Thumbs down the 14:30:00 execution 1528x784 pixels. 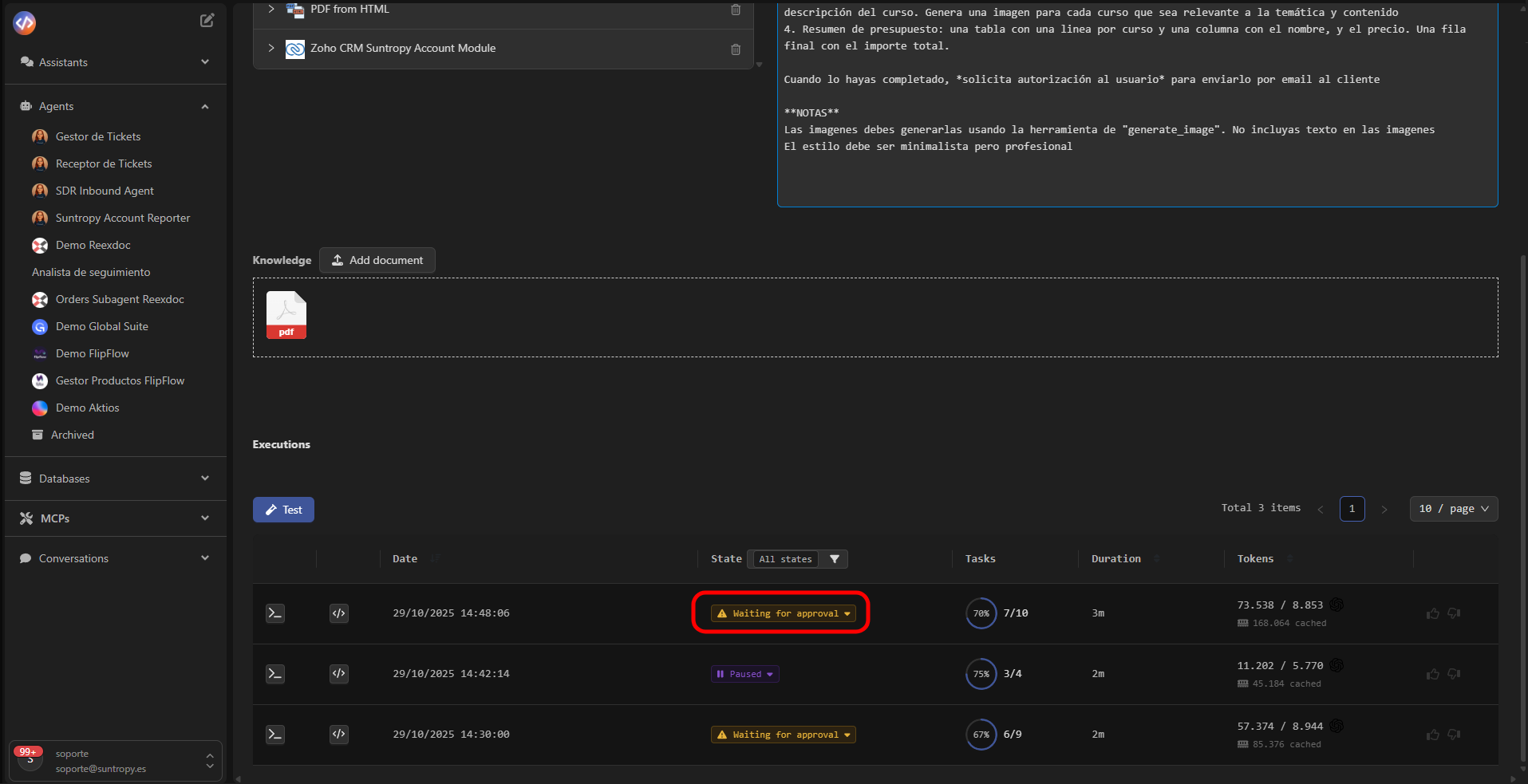coord(1454,735)
